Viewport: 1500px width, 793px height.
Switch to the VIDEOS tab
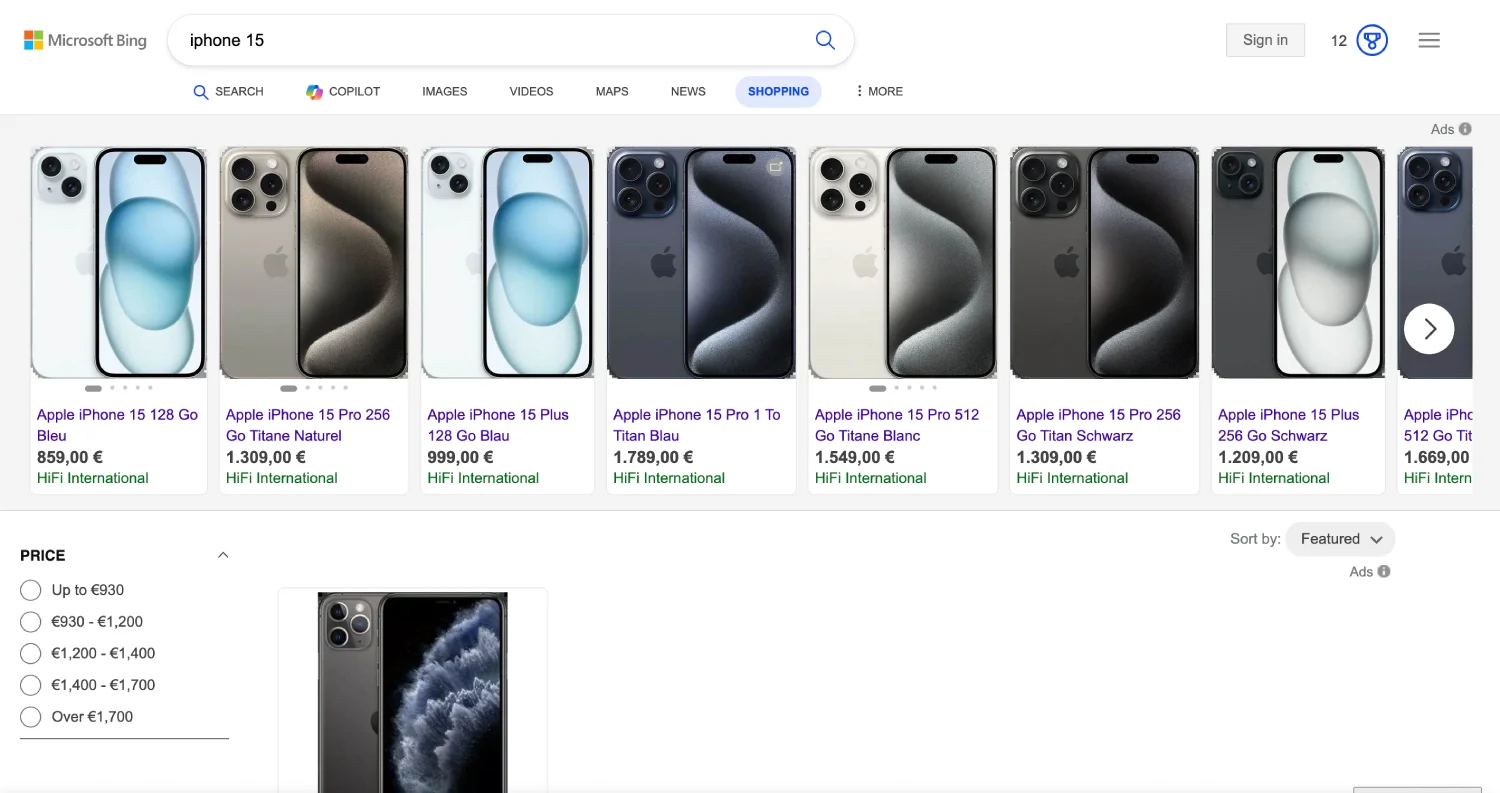[531, 91]
